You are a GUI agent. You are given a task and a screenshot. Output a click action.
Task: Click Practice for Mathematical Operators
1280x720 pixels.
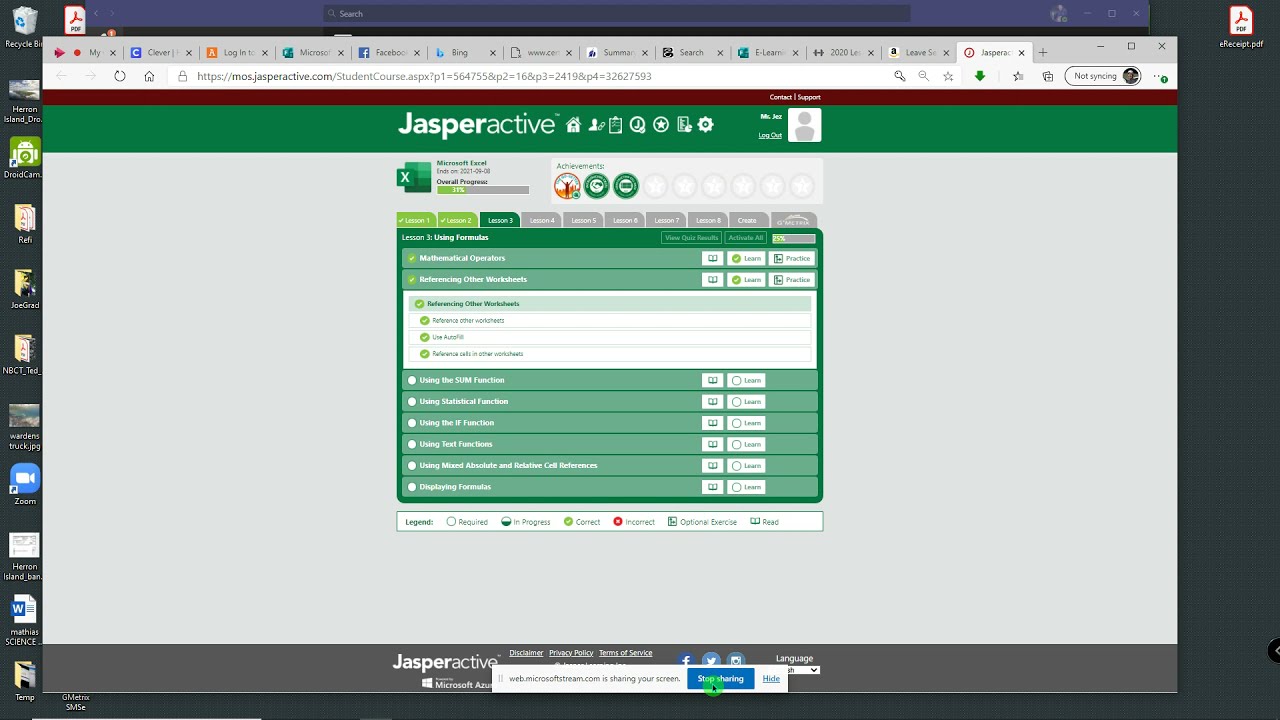click(x=792, y=258)
